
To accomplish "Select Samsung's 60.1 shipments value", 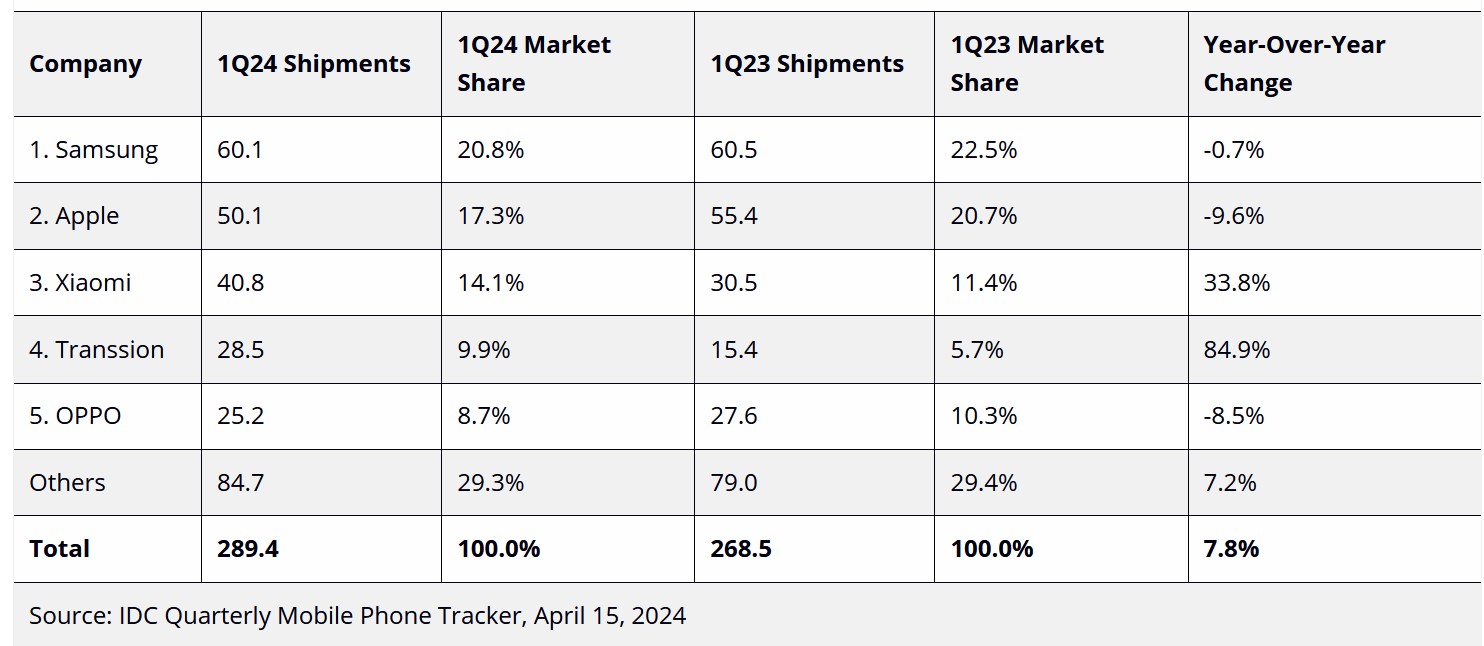I will (x=240, y=150).
